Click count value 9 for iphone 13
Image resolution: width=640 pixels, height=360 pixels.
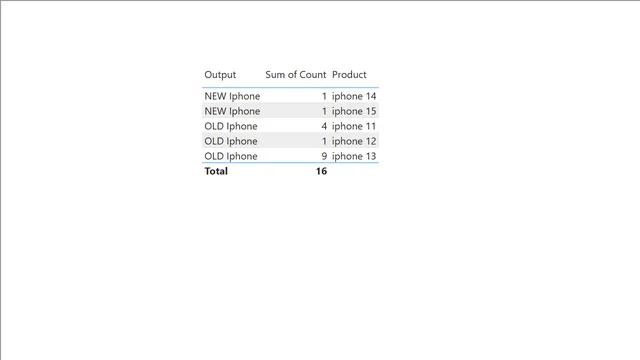[324, 156]
